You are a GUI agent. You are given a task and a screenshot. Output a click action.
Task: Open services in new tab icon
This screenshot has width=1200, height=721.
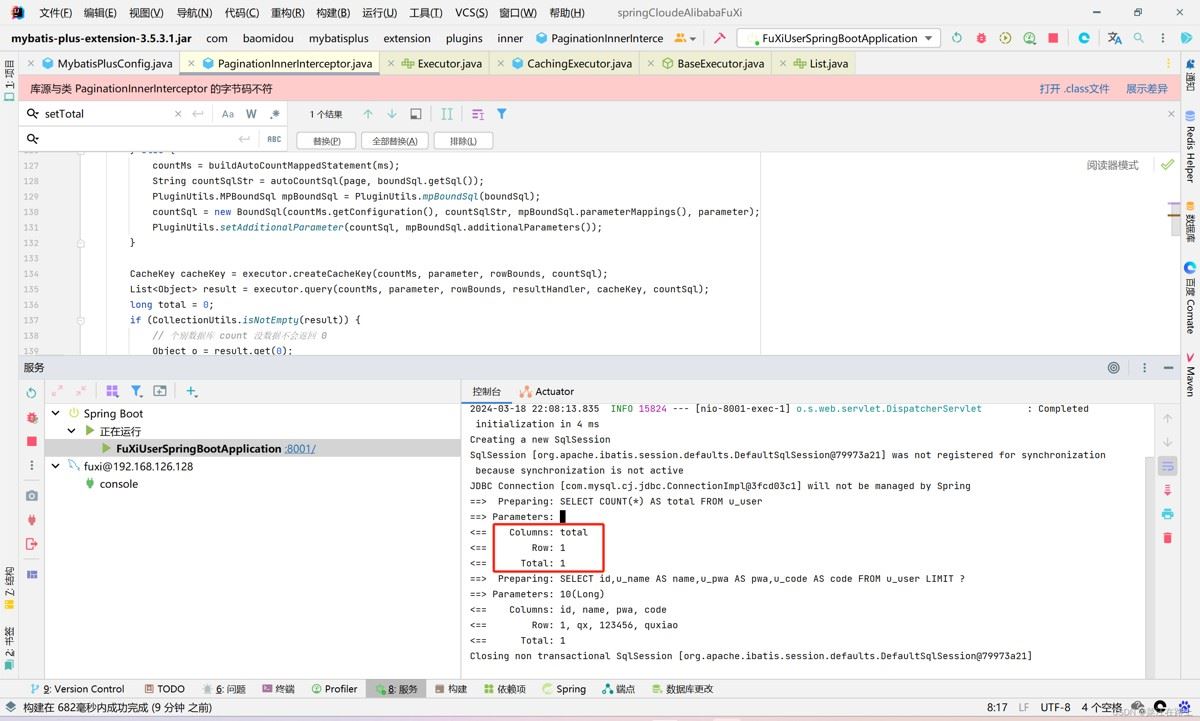coord(160,392)
